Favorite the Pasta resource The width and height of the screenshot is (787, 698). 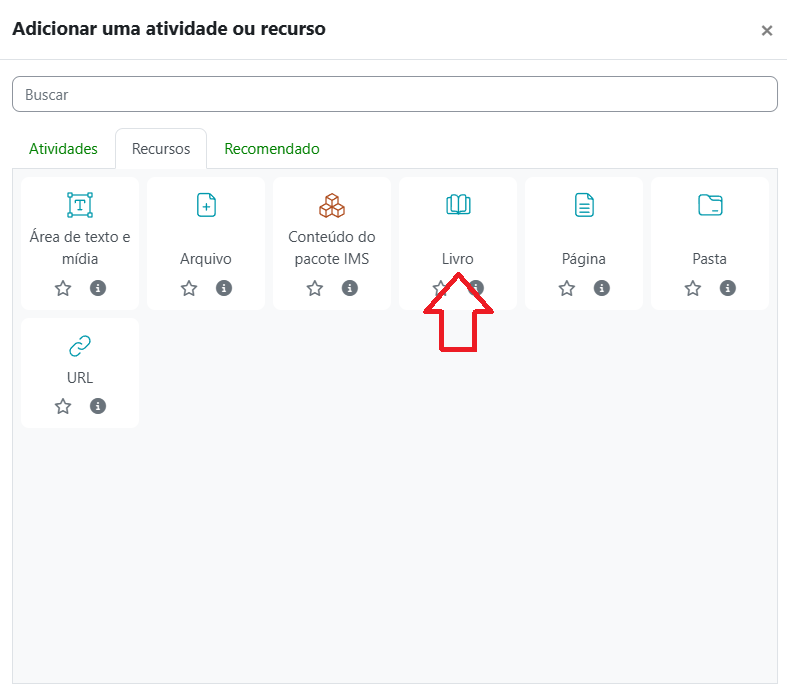693,288
